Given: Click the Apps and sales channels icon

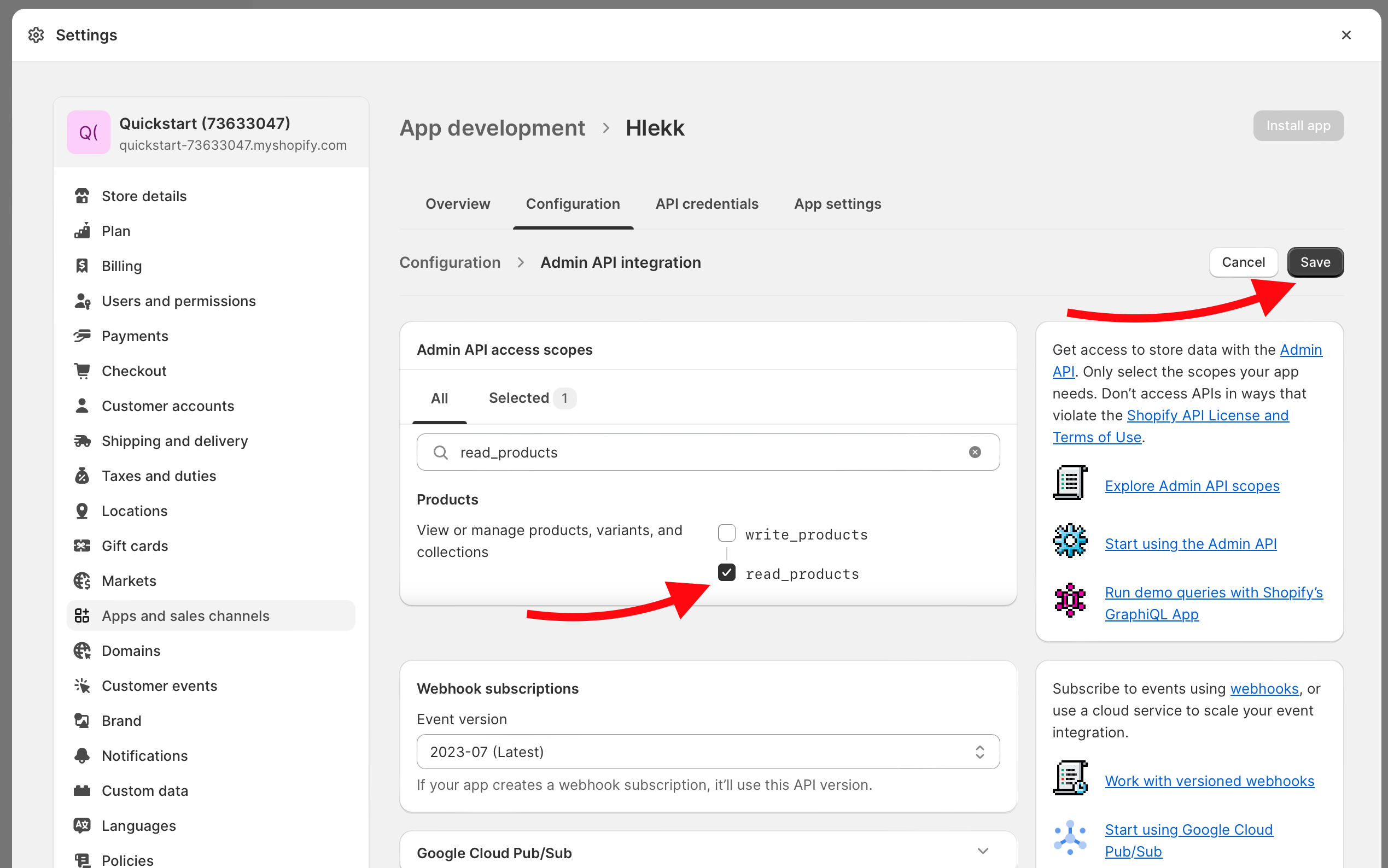Looking at the screenshot, I should tap(82, 615).
